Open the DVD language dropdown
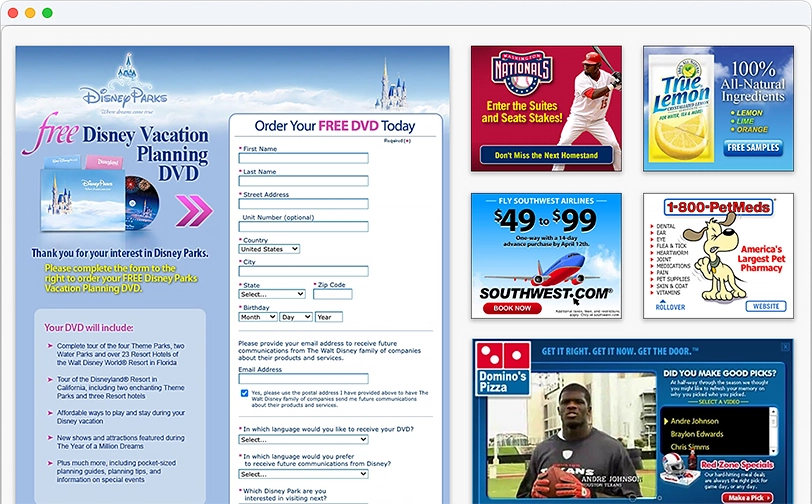 303,439
